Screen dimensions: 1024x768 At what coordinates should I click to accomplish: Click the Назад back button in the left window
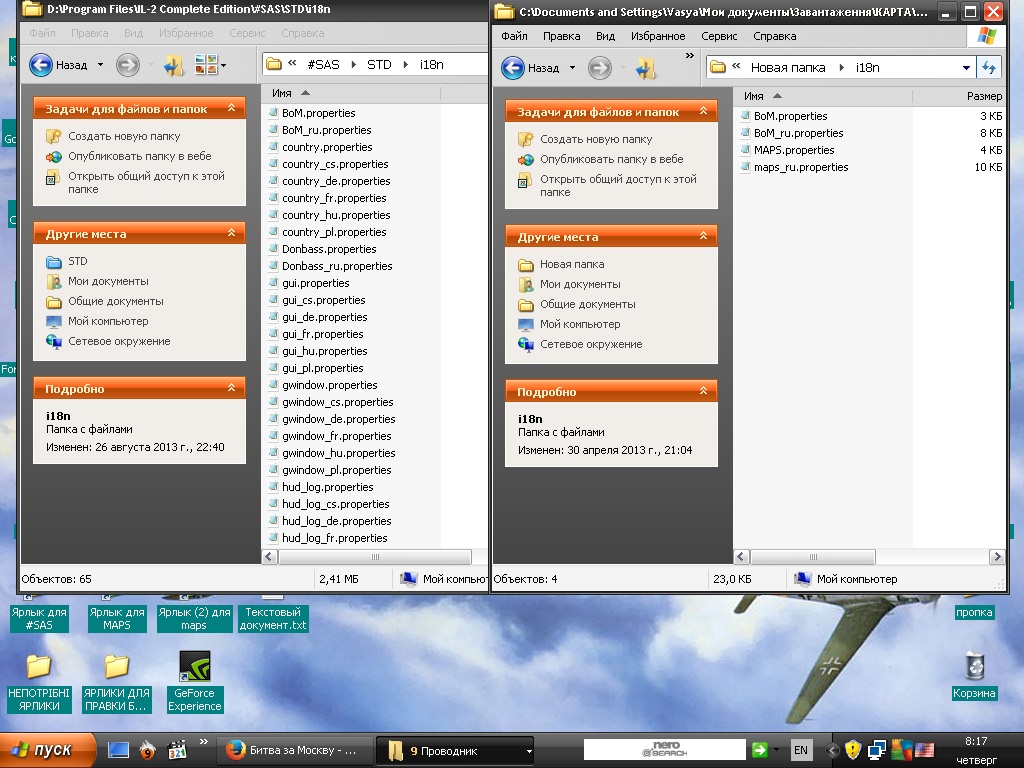[x=59, y=65]
